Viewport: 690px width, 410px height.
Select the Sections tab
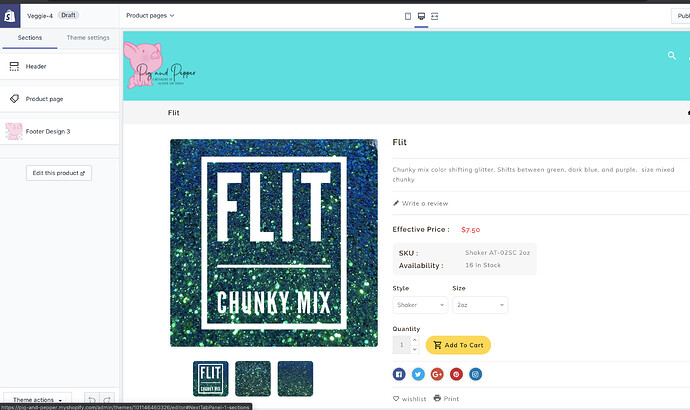pos(30,38)
